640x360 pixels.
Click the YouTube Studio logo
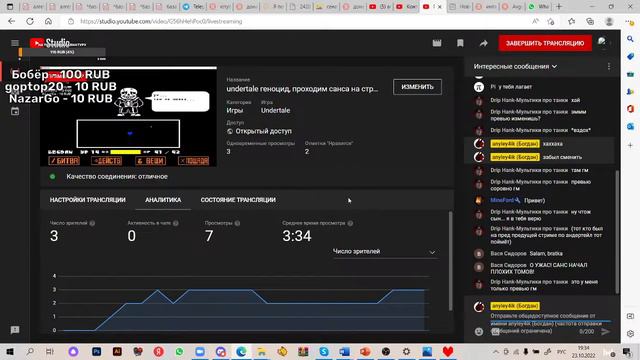tap(50, 43)
